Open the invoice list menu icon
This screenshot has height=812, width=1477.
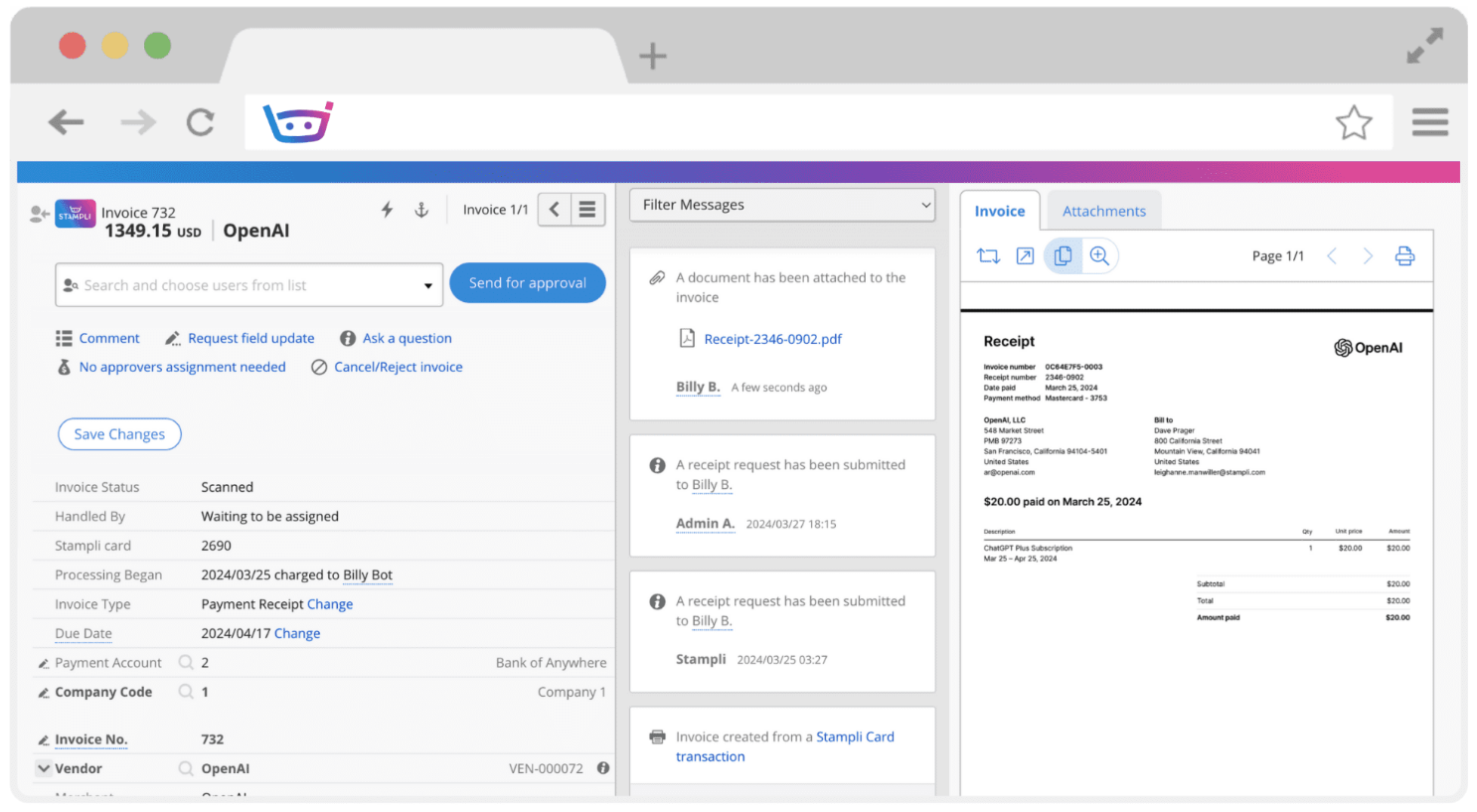[x=587, y=210]
